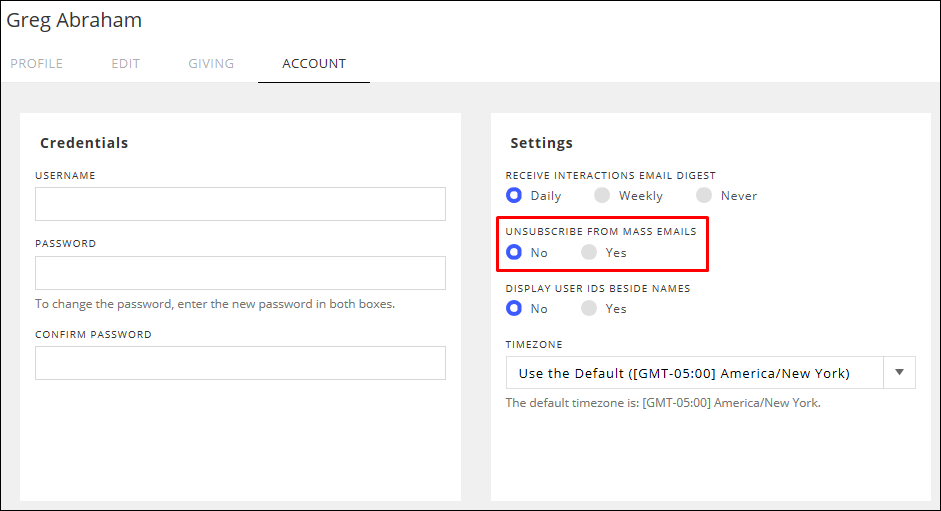This screenshot has height=511, width=941.
Task: Click the Credentials section heading
Action: tap(84, 143)
